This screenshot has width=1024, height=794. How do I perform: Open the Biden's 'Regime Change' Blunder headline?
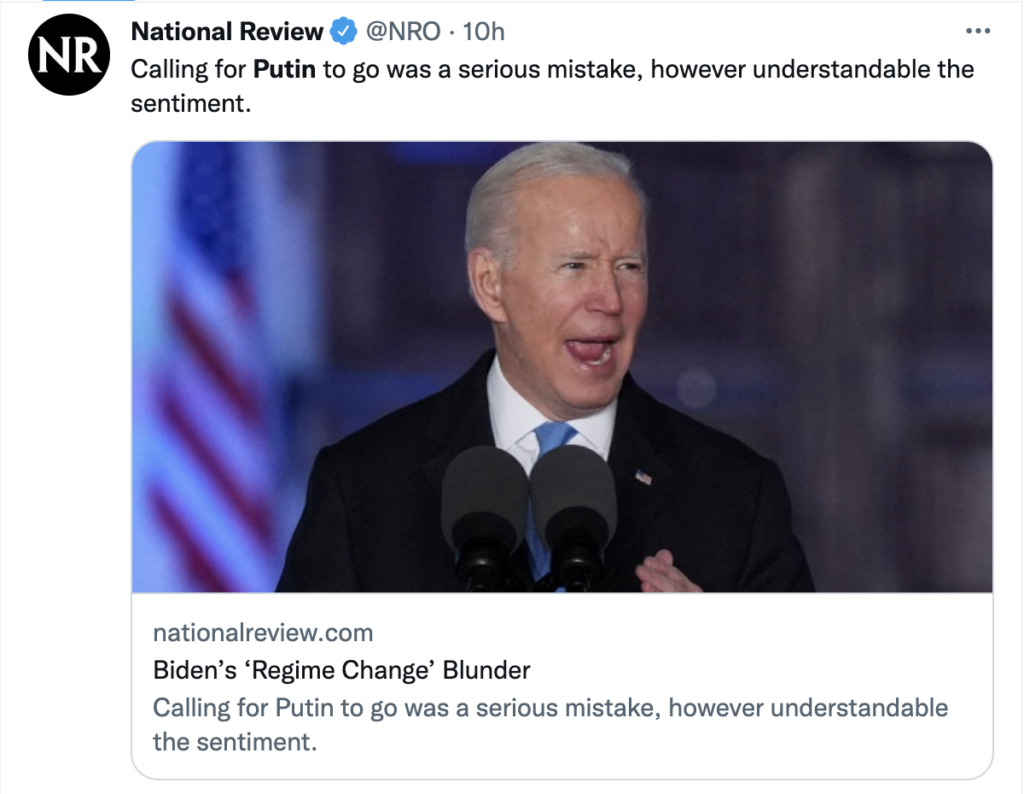click(x=341, y=669)
